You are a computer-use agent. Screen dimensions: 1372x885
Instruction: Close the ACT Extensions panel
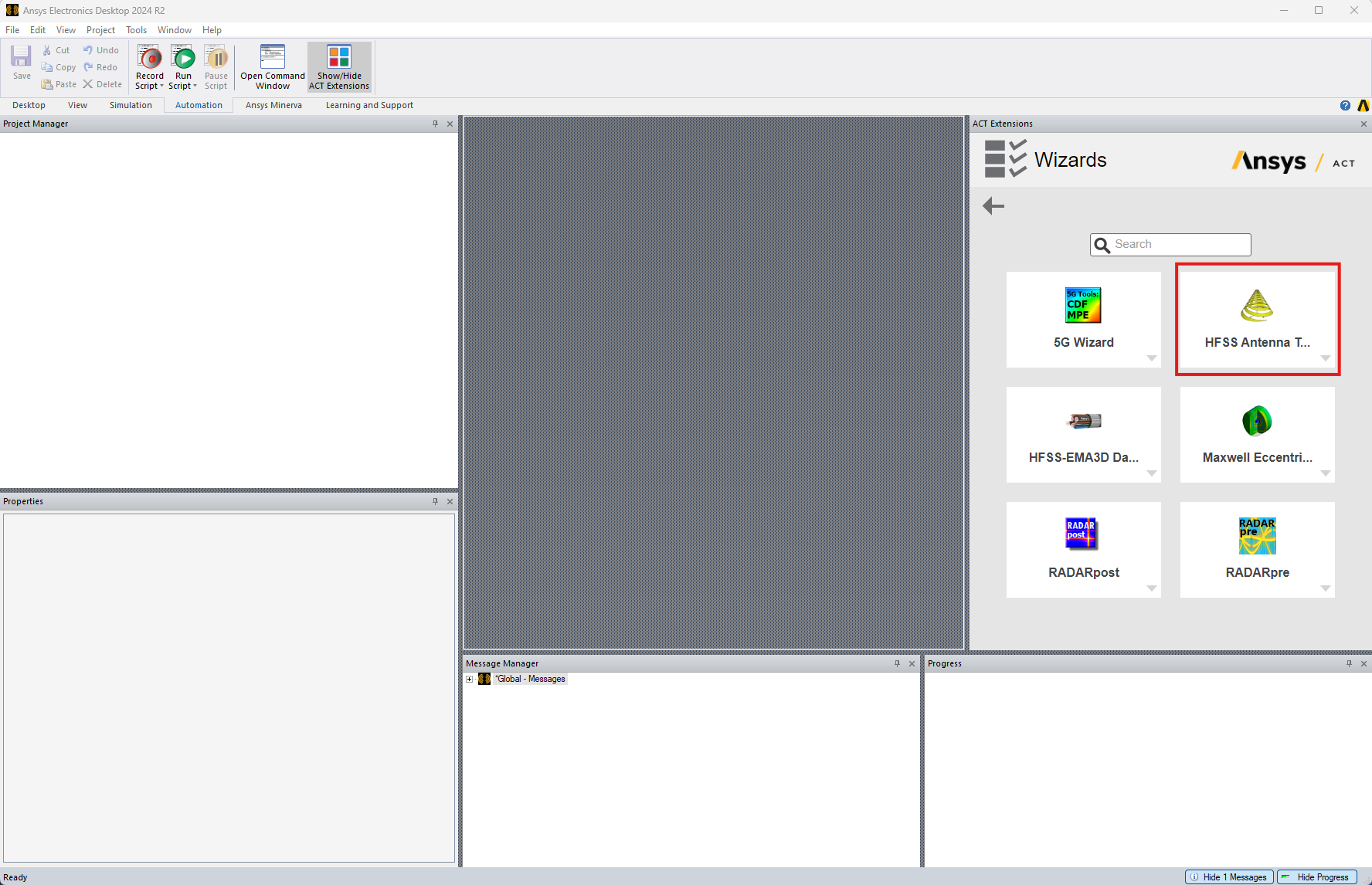(1364, 124)
